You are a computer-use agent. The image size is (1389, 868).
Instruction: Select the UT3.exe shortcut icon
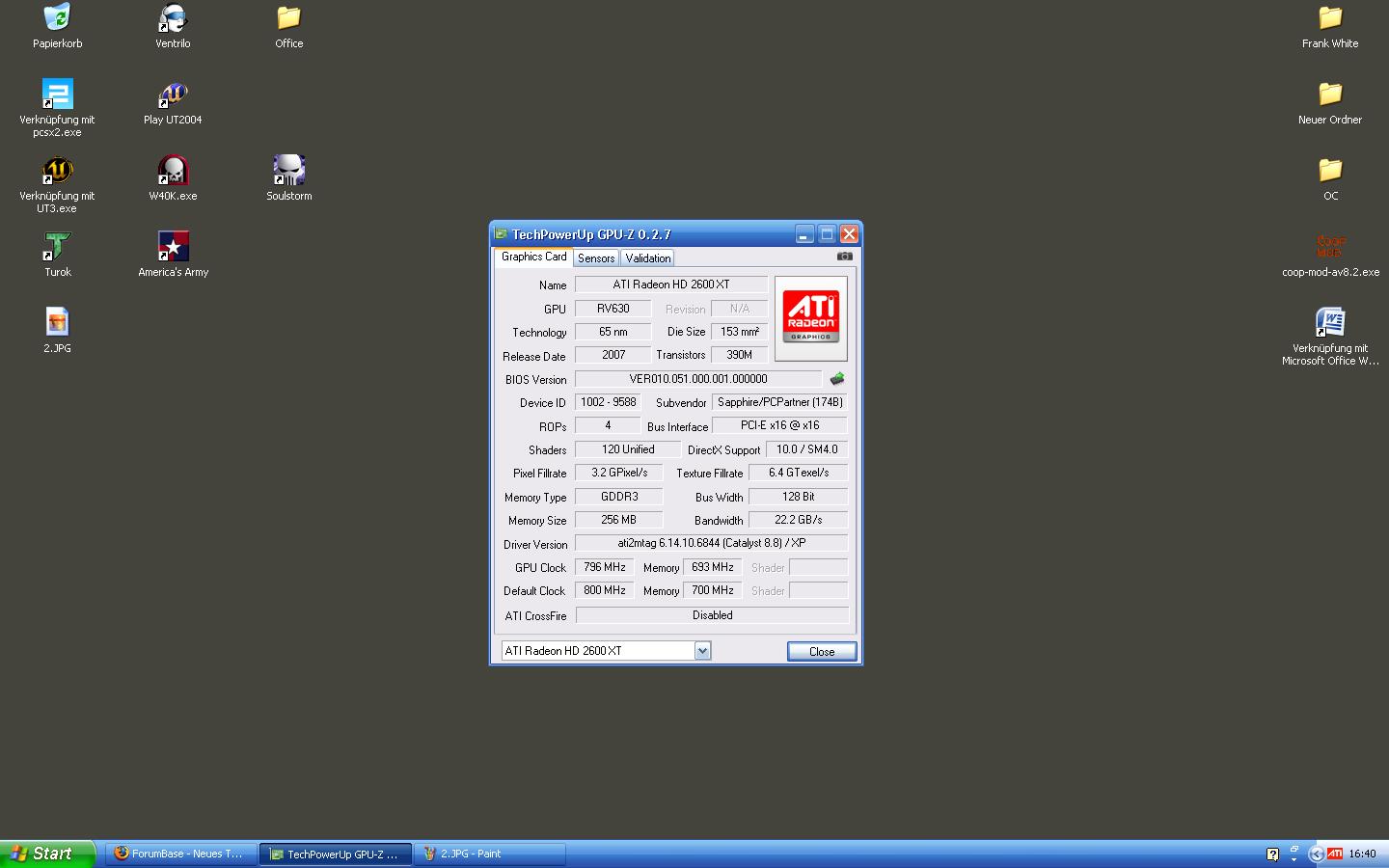click(x=57, y=170)
